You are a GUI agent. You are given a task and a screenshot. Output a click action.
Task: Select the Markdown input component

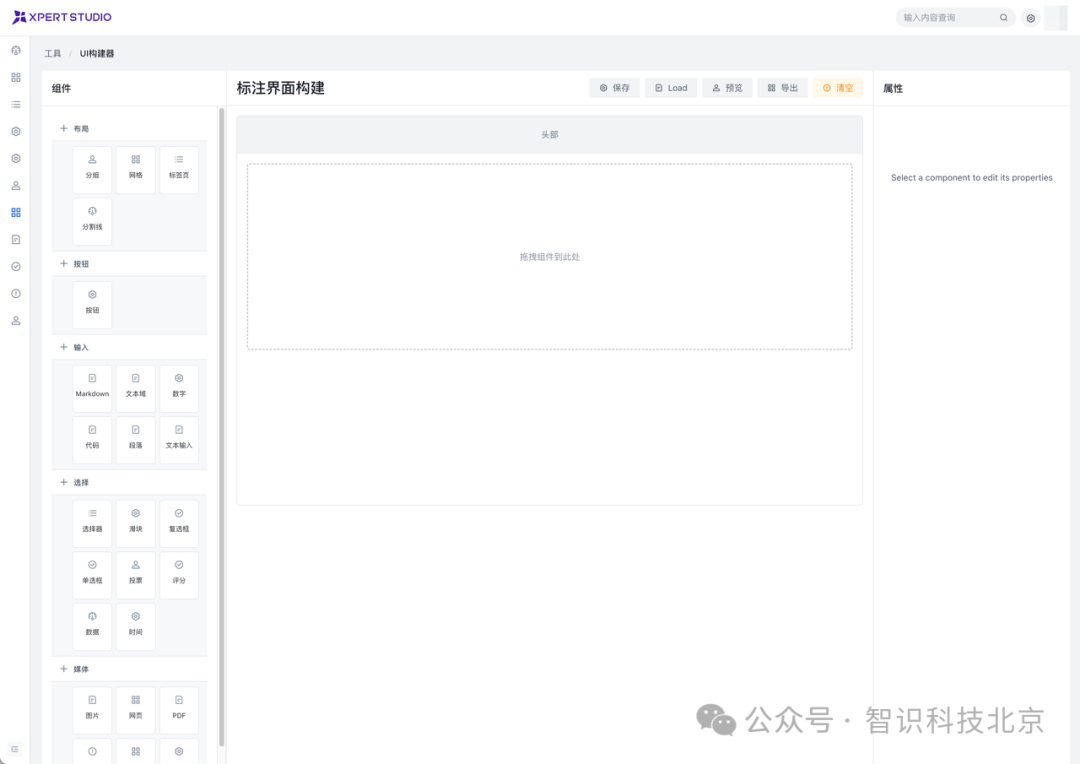click(x=92, y=388)
